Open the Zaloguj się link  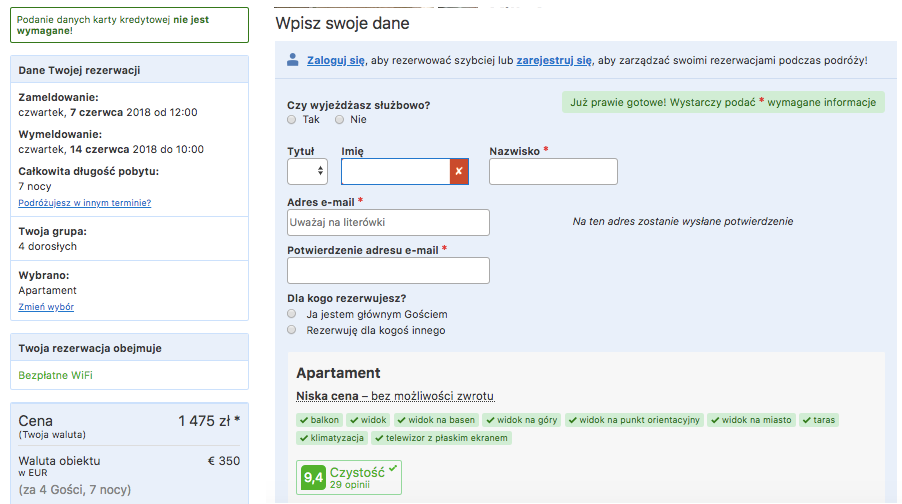[x=336, y=60]
